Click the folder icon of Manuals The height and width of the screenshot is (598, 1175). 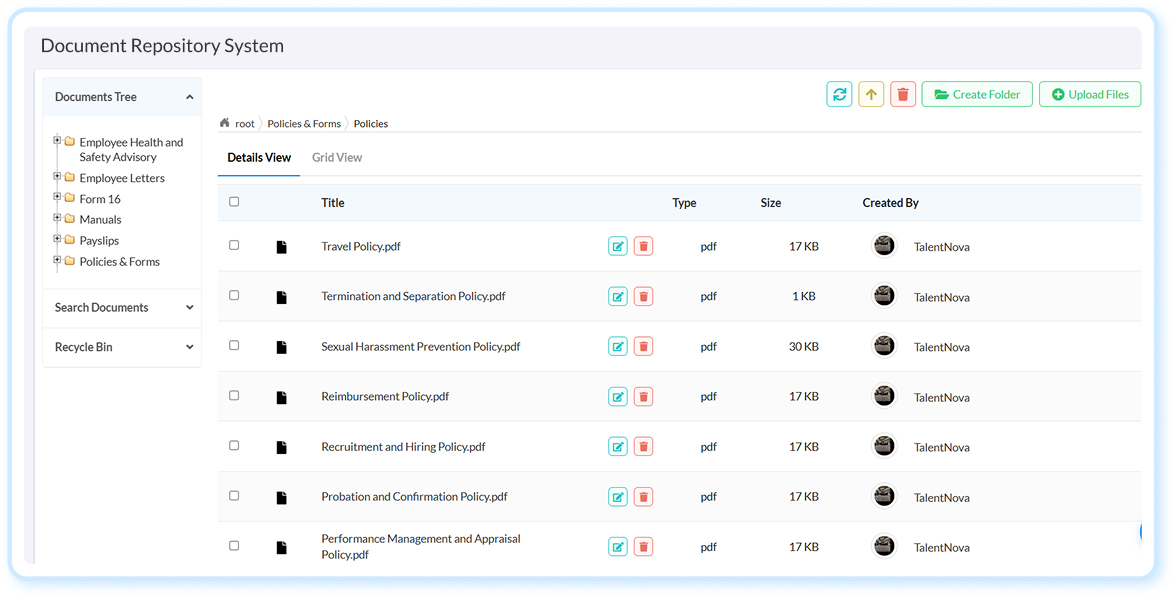(x=70, y=219)
